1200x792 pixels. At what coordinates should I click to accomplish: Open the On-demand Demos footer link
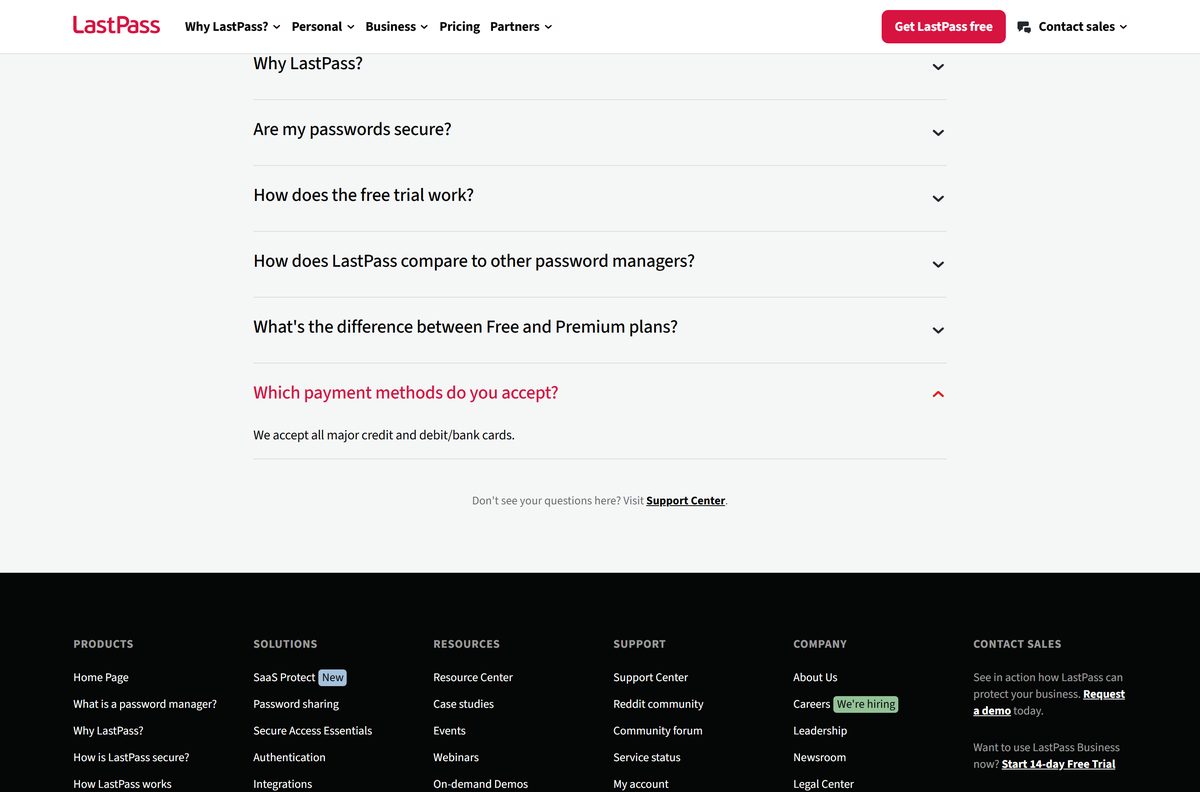click(x=480, y=784)
